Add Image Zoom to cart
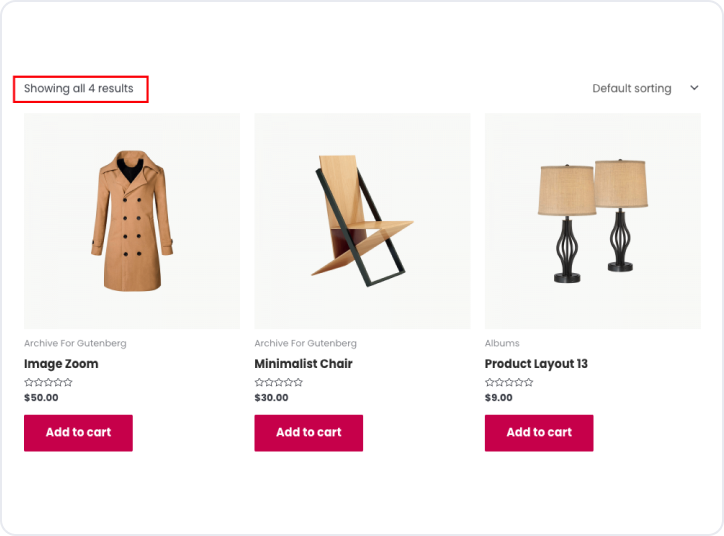The image size is (724, 536). click(78, 433)
